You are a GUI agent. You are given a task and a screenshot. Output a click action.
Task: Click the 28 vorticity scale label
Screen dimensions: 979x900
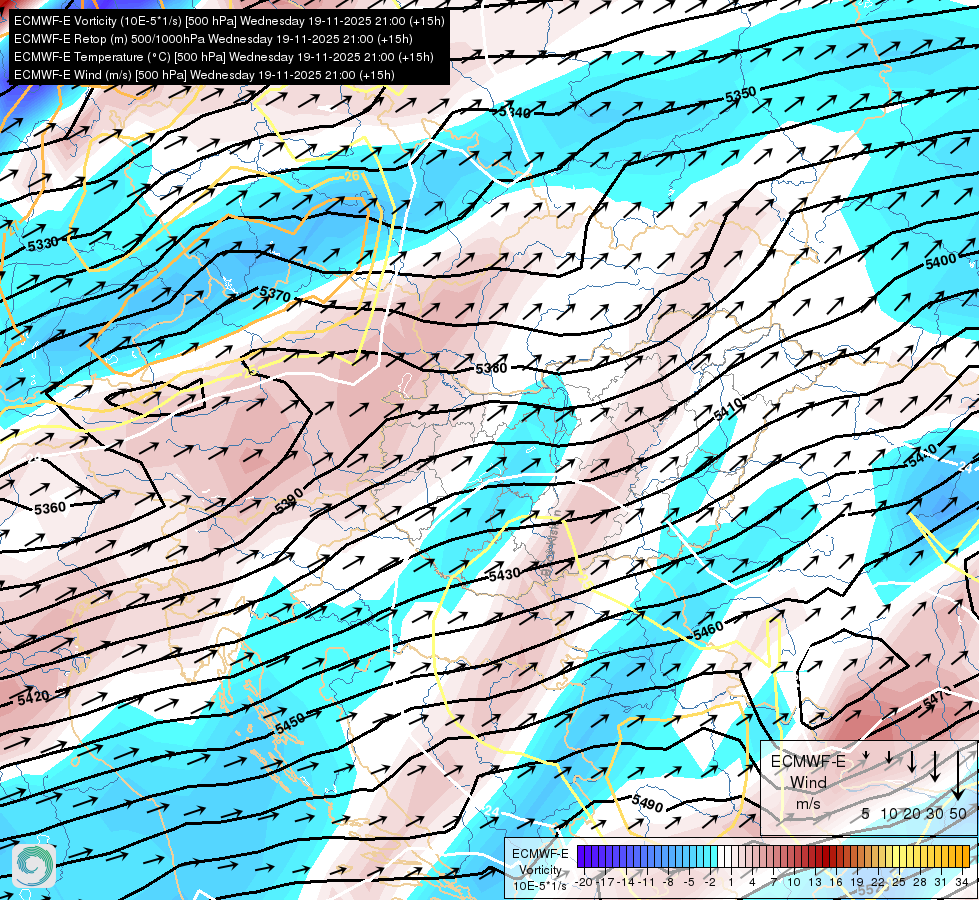[920, 882]
